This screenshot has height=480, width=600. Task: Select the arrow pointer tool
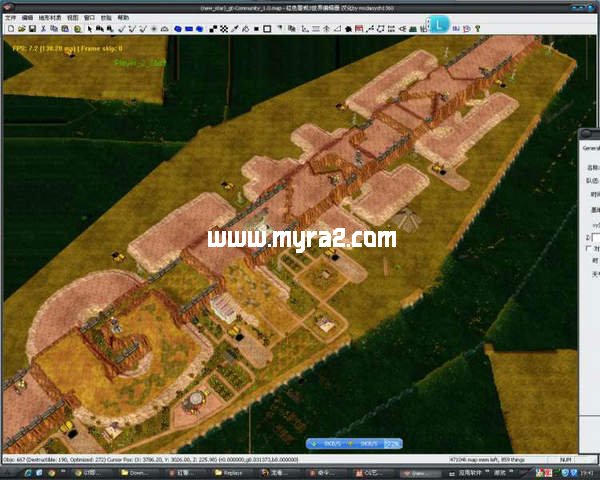[x=90, y=29]
